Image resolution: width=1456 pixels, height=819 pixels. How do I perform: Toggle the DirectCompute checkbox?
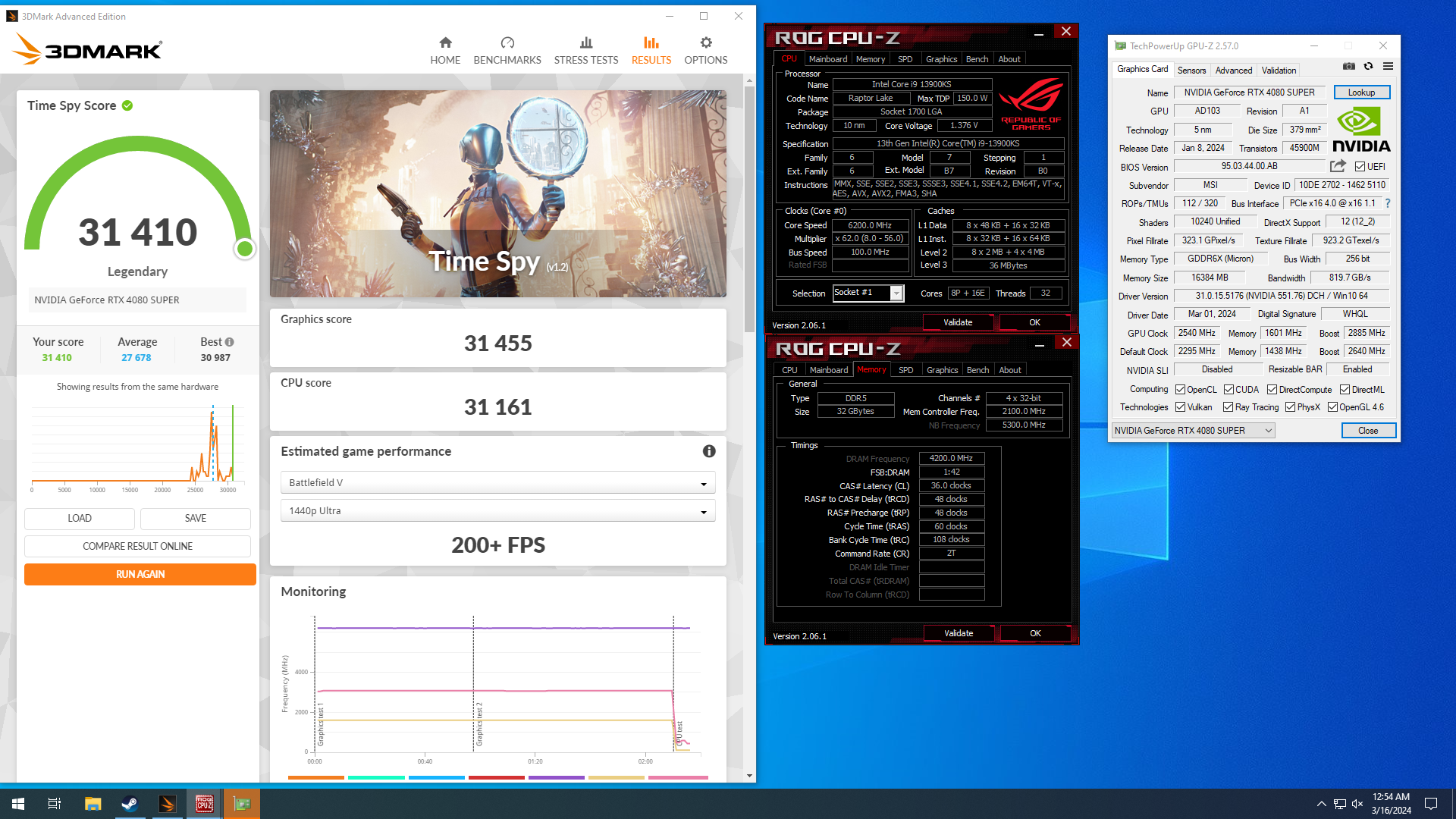coord(1272,390)
